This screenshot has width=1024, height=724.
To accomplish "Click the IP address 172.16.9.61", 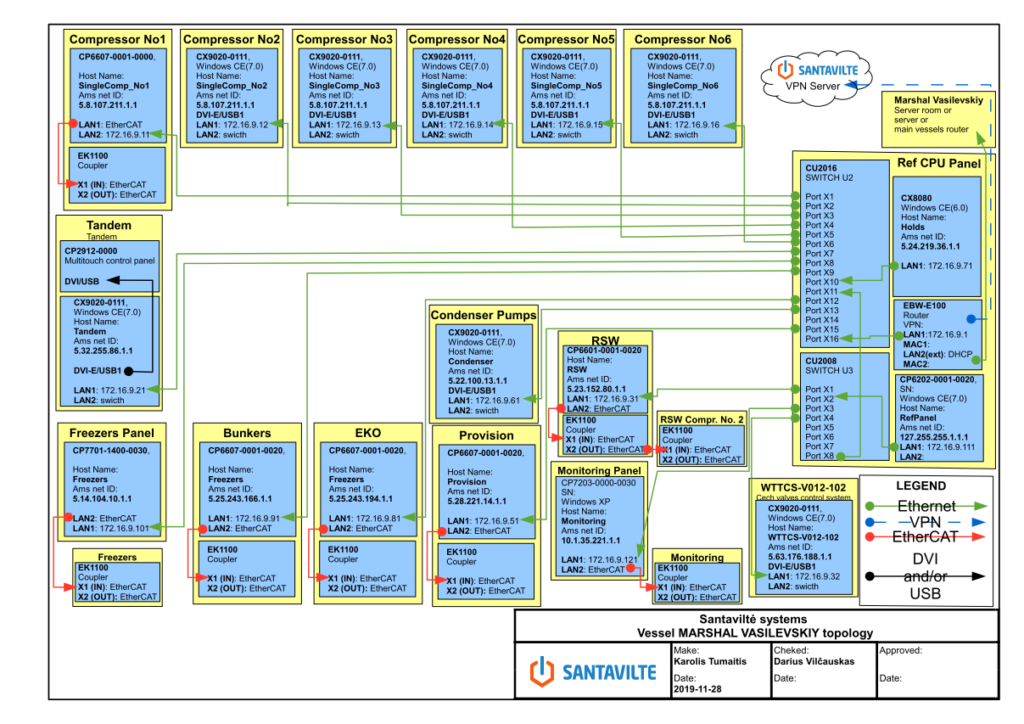I will point(498,400).
